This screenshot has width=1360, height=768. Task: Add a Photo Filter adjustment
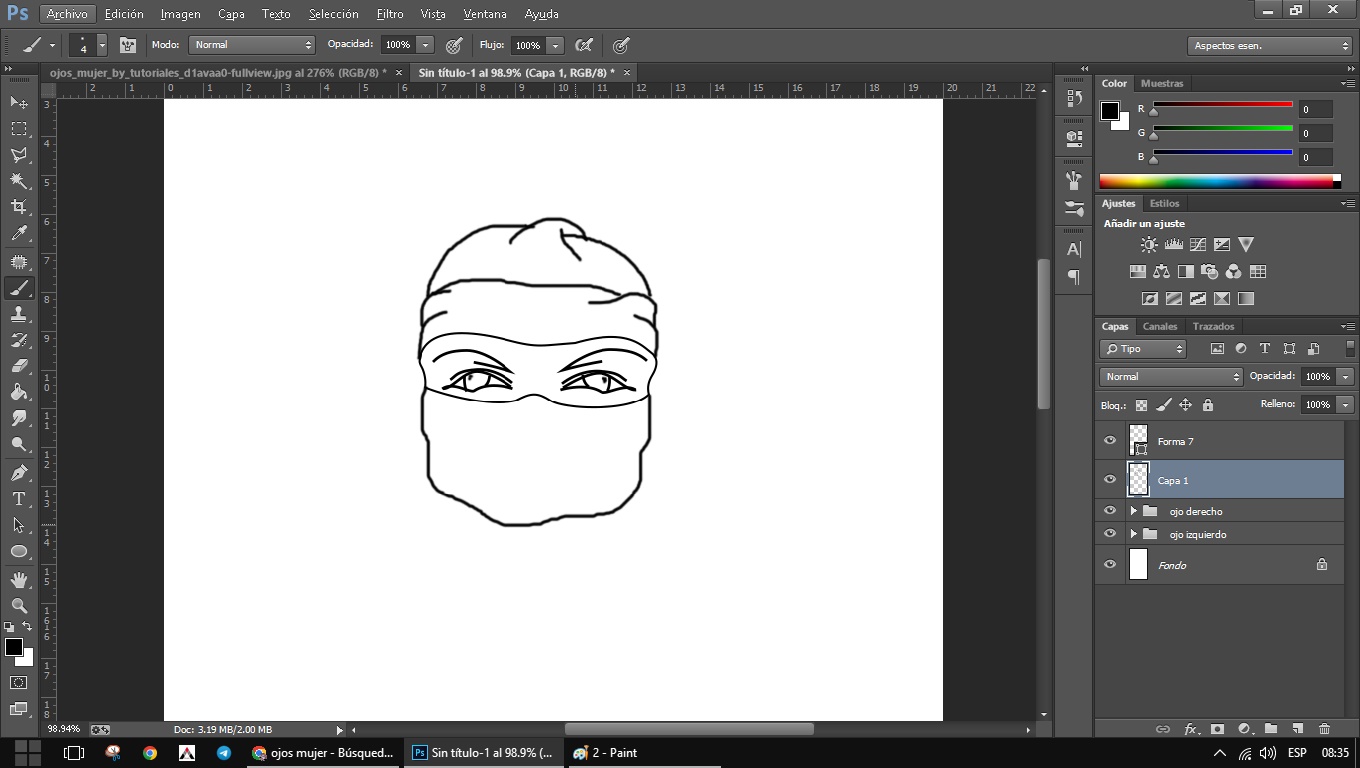pyautogui.click(x=1210, y=271)
